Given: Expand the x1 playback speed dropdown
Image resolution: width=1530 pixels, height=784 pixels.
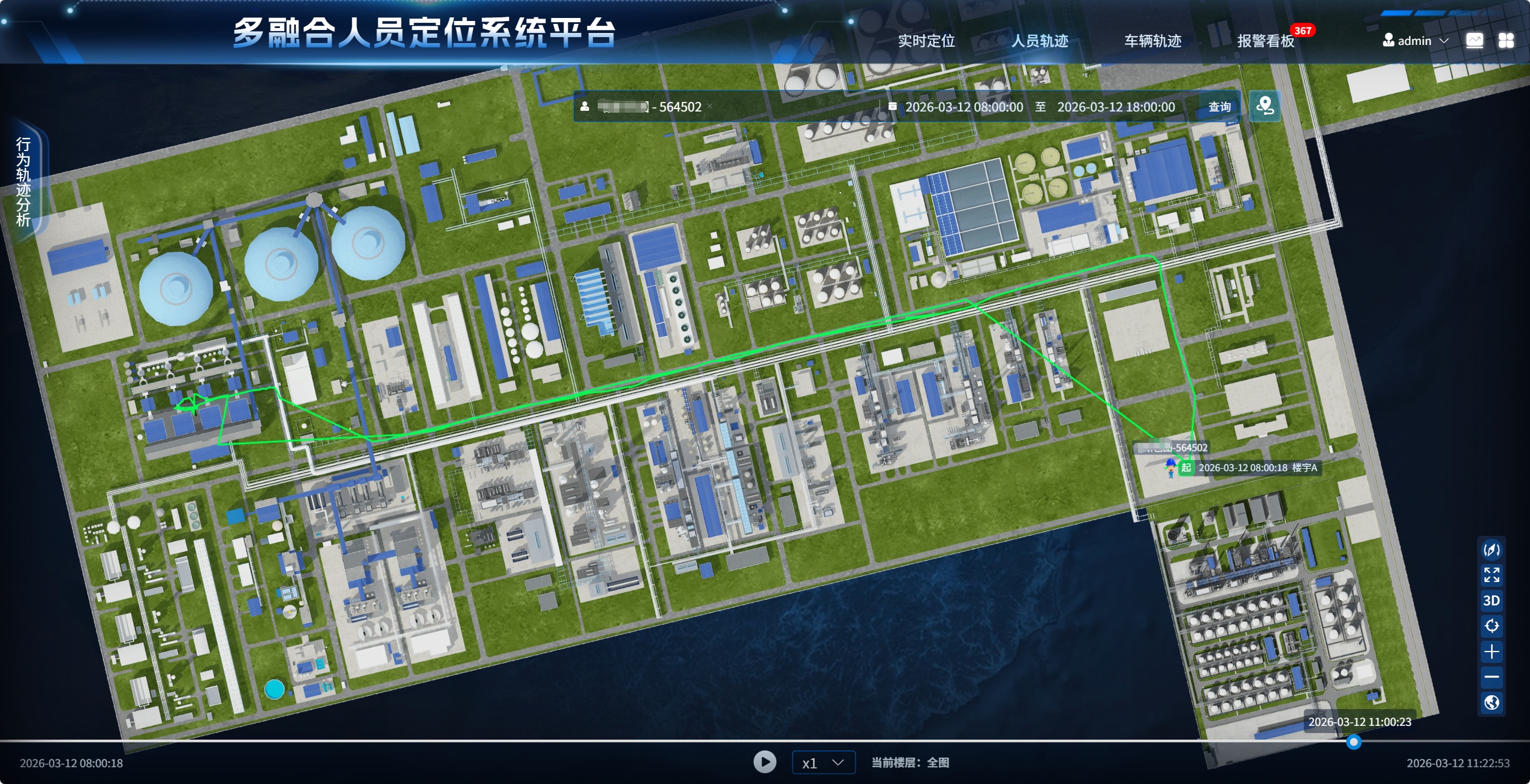Looking at the screenshot, I should [x=823, y=762].
